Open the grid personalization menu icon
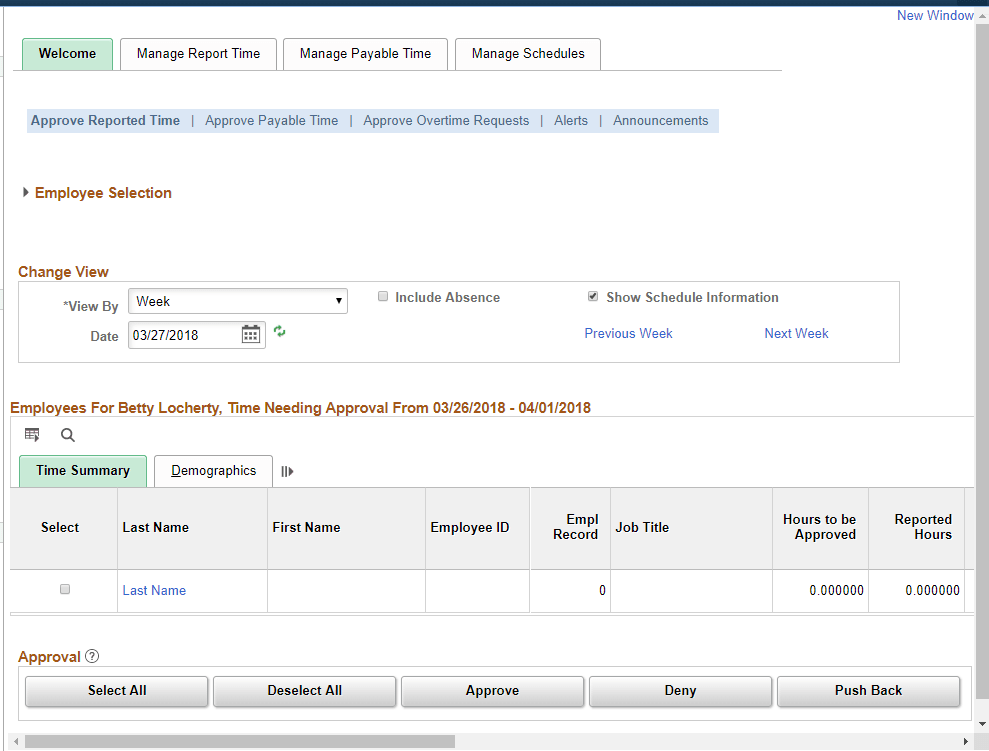Image resolution: width=989 pixels, height=751 pixels. coord(32,434)
